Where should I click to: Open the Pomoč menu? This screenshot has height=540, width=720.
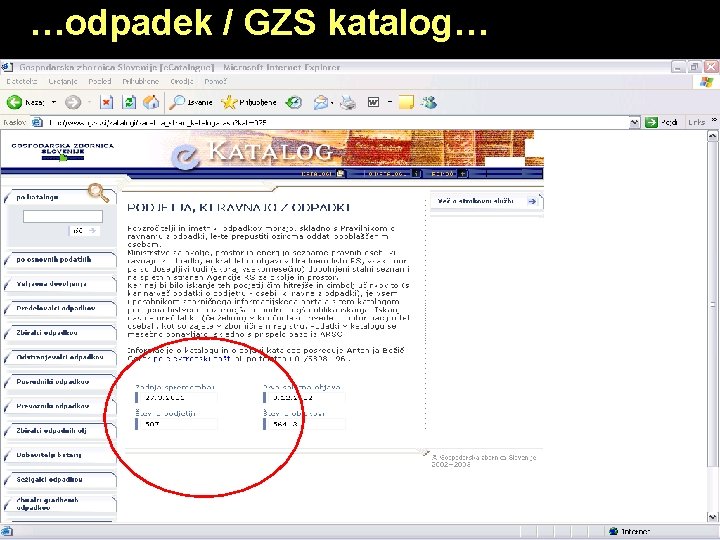[215, 81]
